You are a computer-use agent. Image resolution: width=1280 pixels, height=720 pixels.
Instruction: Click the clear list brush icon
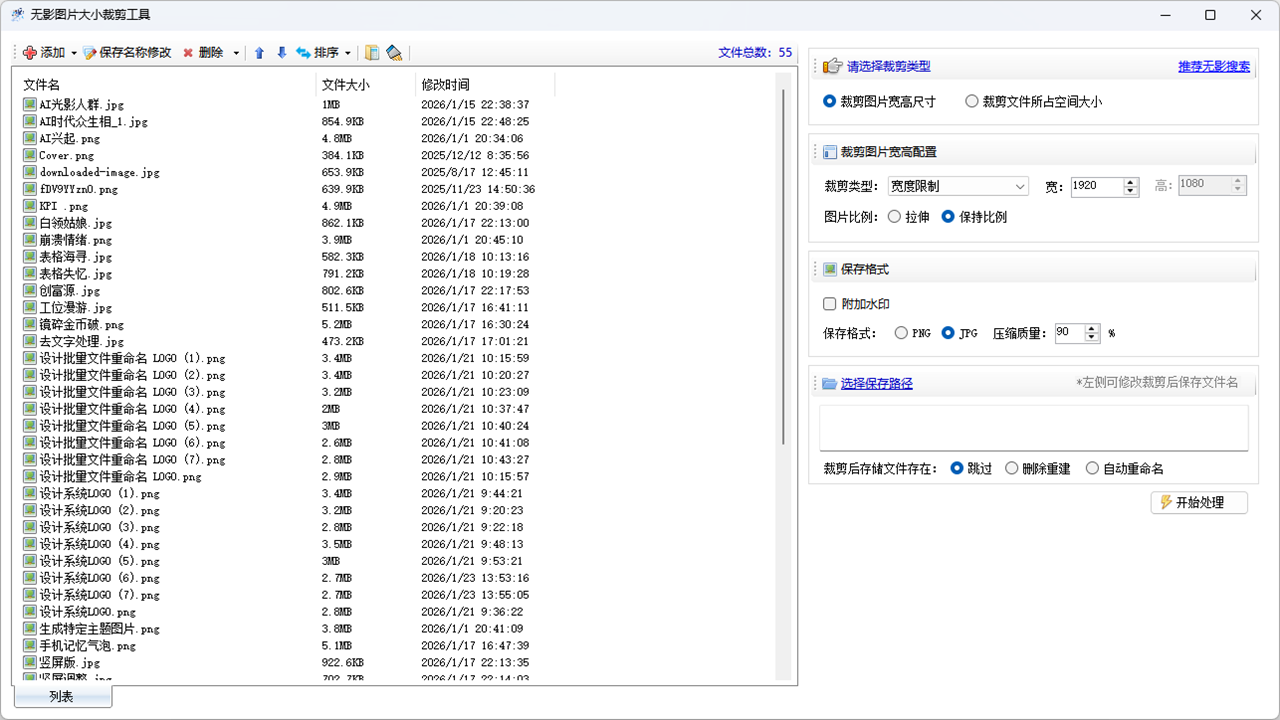pos(394,53)
